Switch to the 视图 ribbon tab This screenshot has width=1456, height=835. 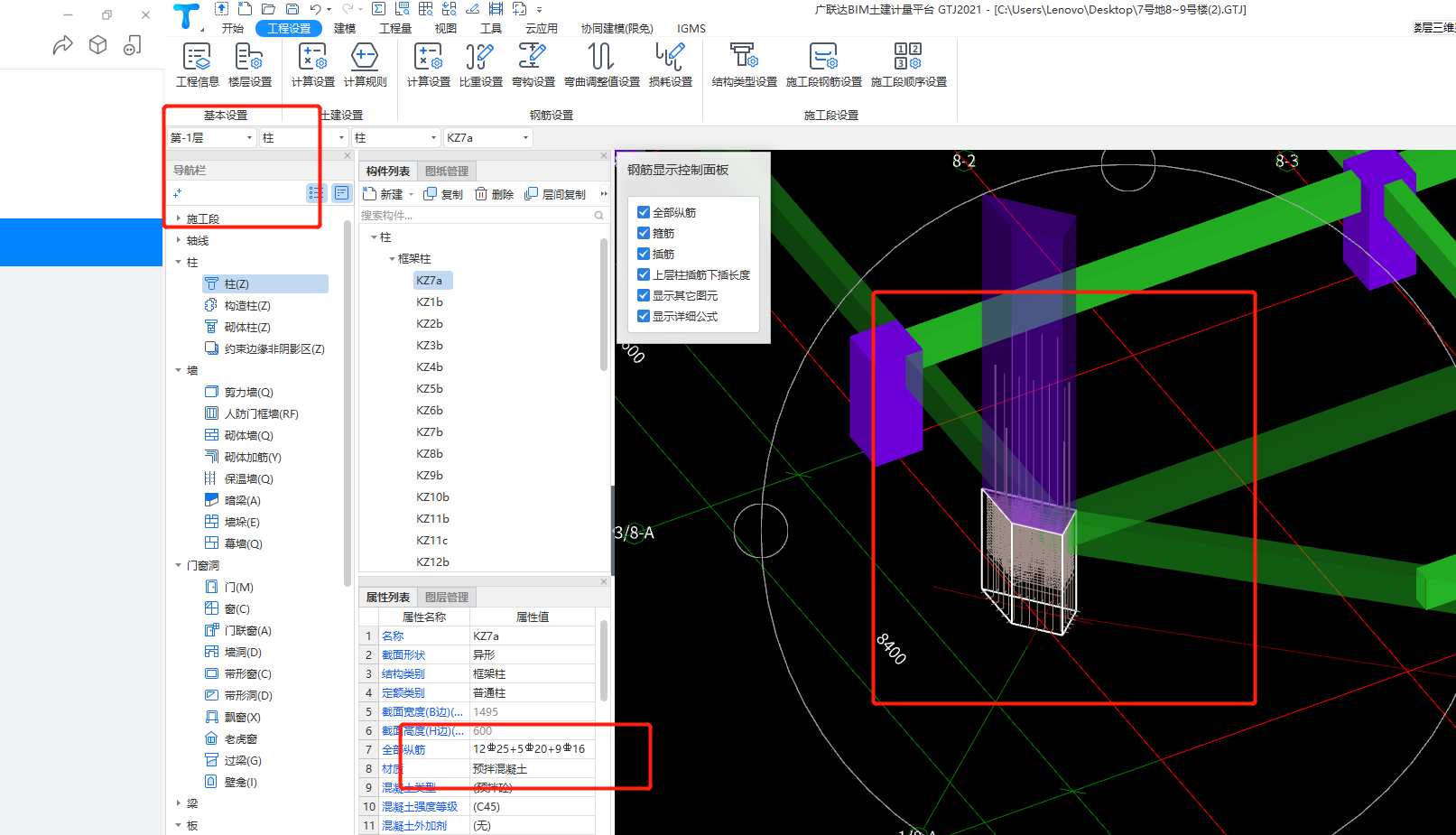tap(446, 28)
